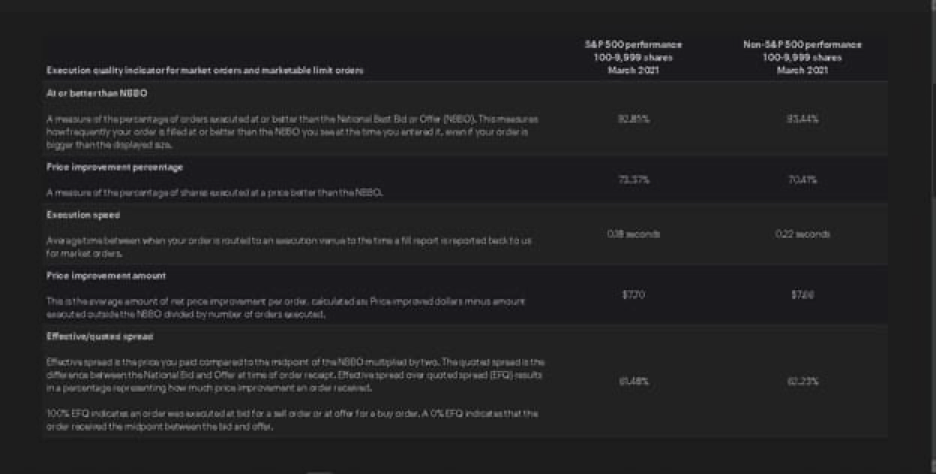Select the Non-S&P 500 effective/quoted spread value
Screen dimensions: 936x474
pos(802,381)
